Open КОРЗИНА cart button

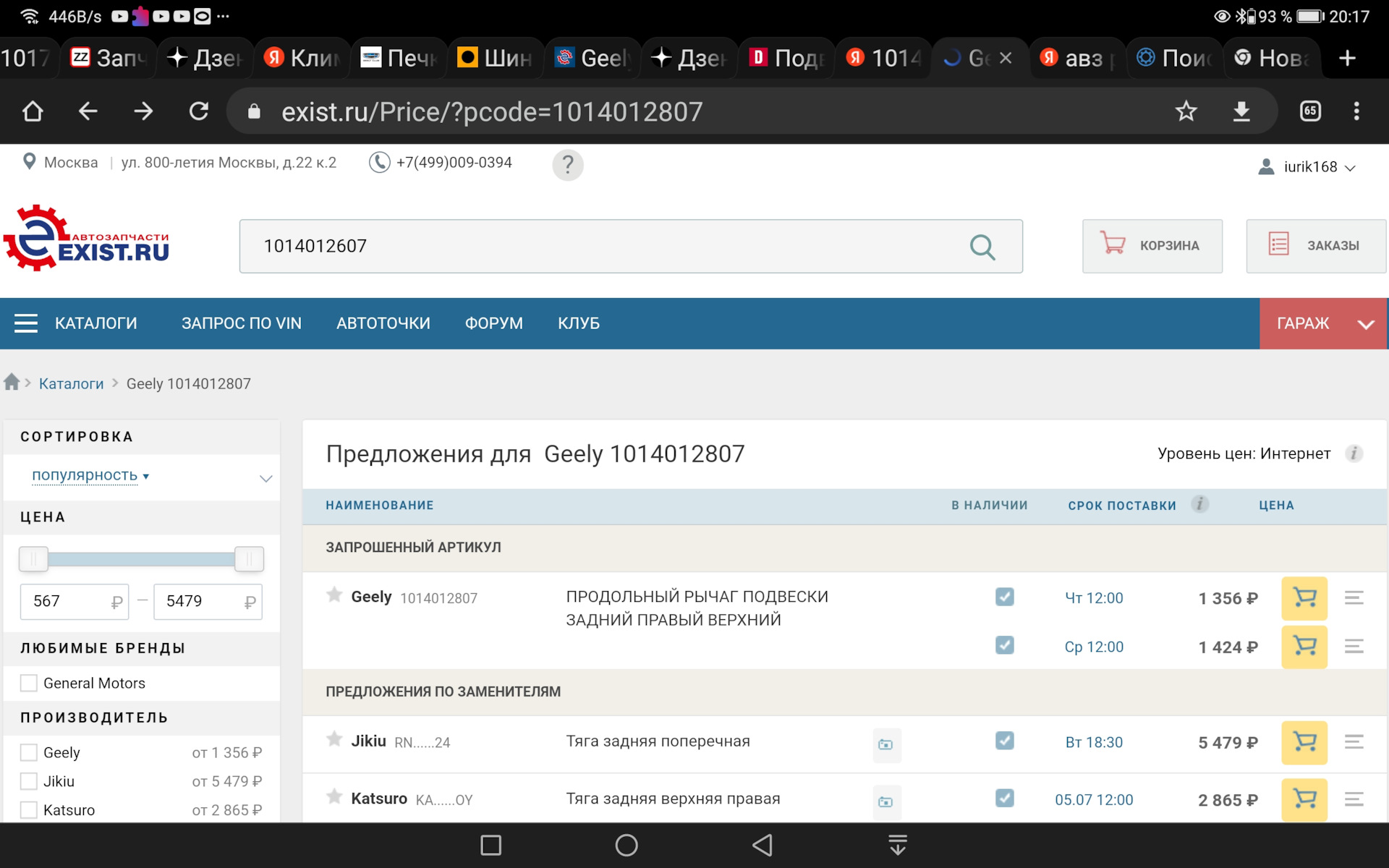coord(1152,246)
